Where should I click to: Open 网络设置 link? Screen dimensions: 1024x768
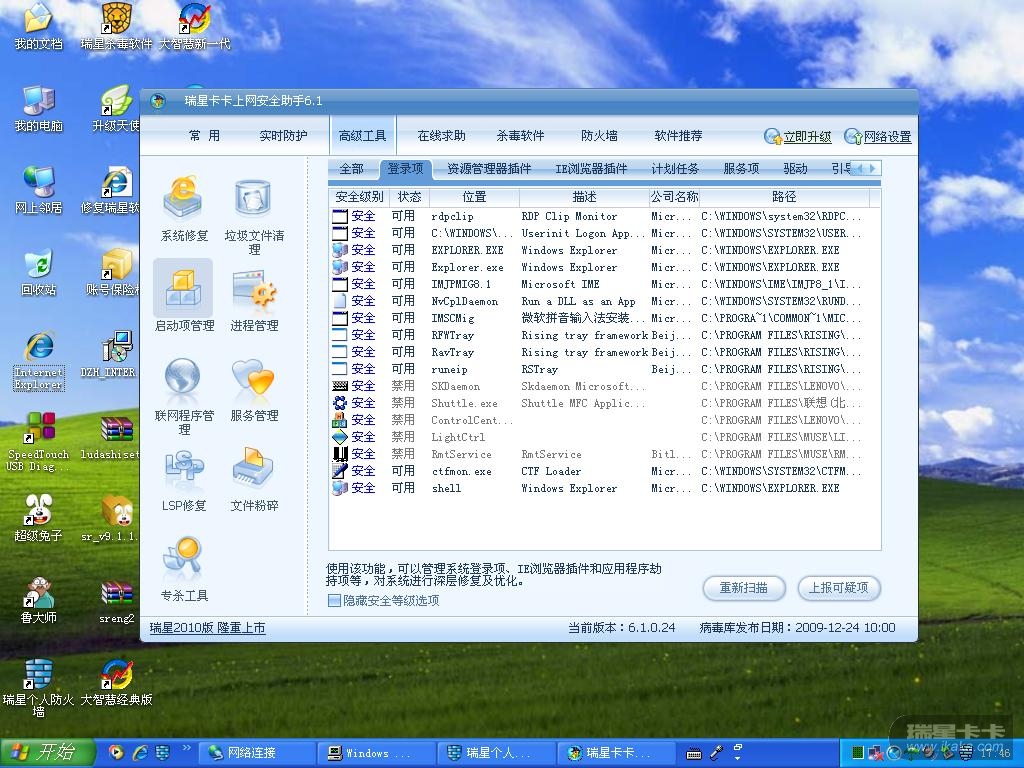pos(878,136)
